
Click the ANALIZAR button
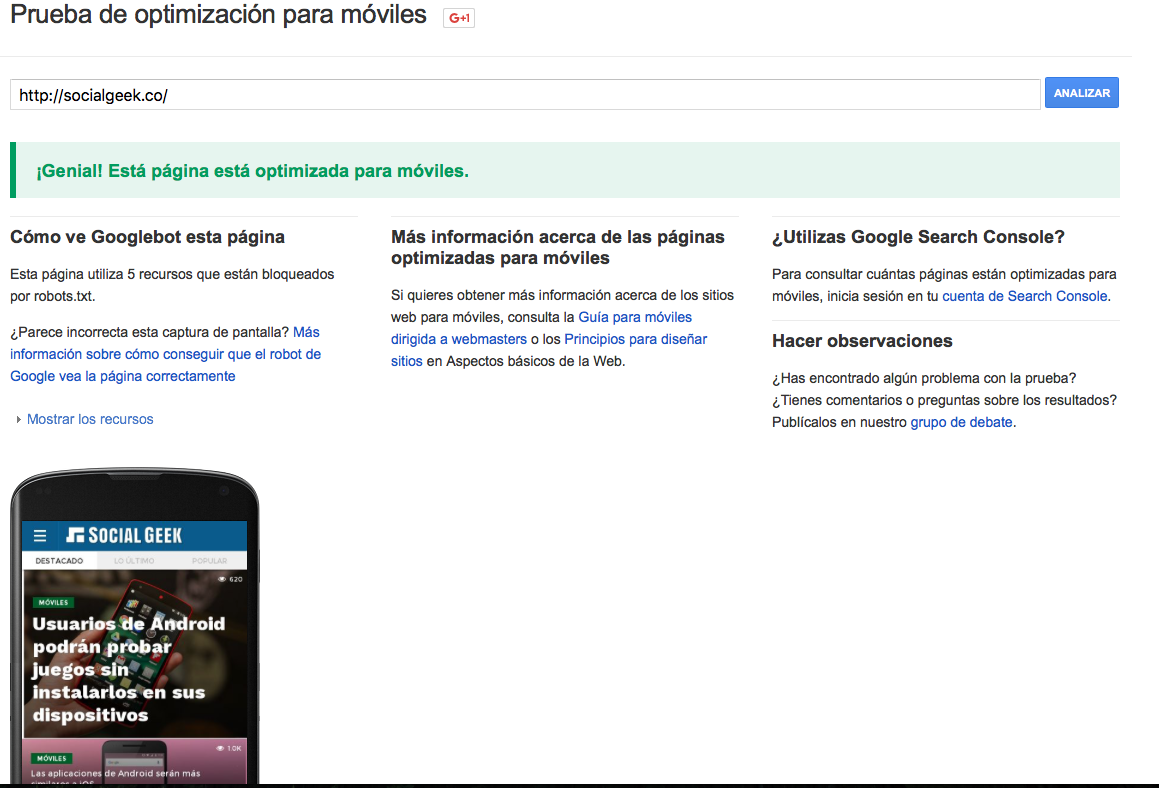(x=1081, y=92)
